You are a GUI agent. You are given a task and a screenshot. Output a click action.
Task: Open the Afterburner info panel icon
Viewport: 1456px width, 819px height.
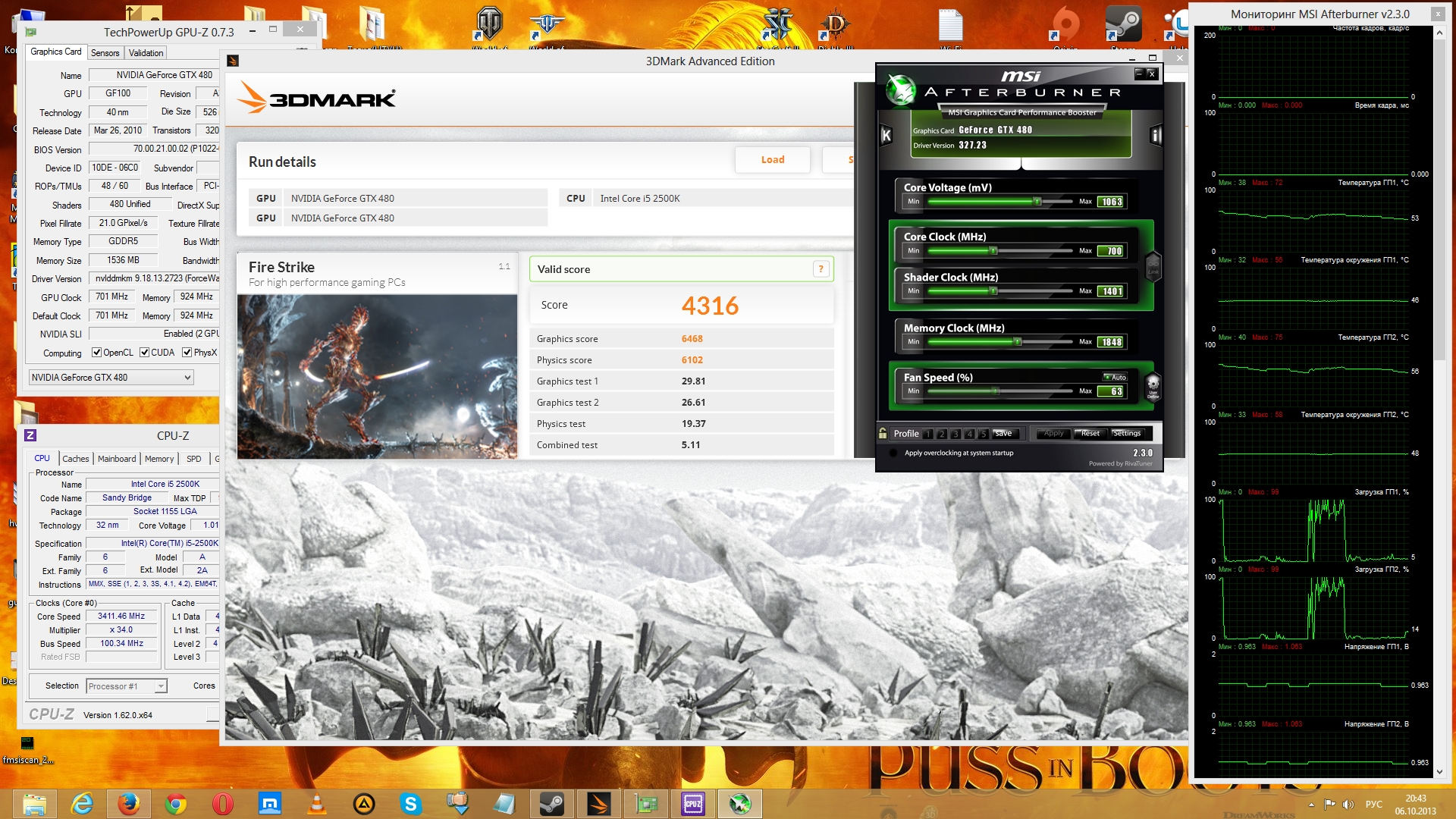click(1156, 136)
